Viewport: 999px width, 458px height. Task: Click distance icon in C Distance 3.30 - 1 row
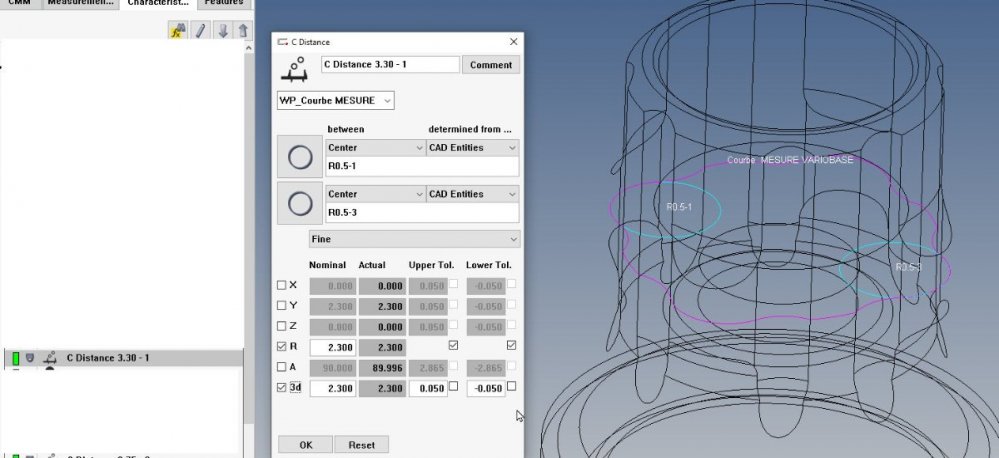click(50, 359)
